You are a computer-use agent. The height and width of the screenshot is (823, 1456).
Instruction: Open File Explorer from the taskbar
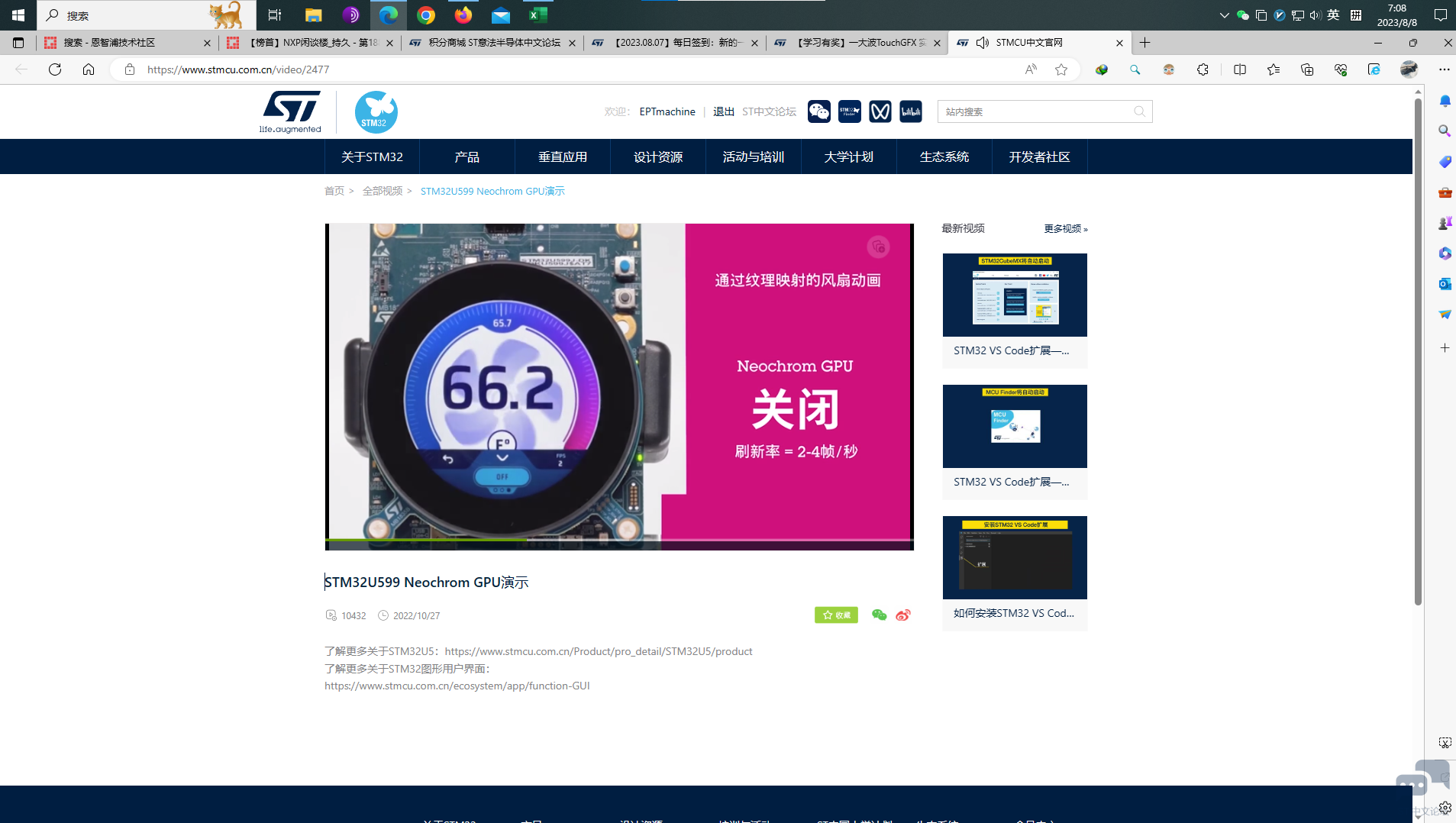(313, 15)
